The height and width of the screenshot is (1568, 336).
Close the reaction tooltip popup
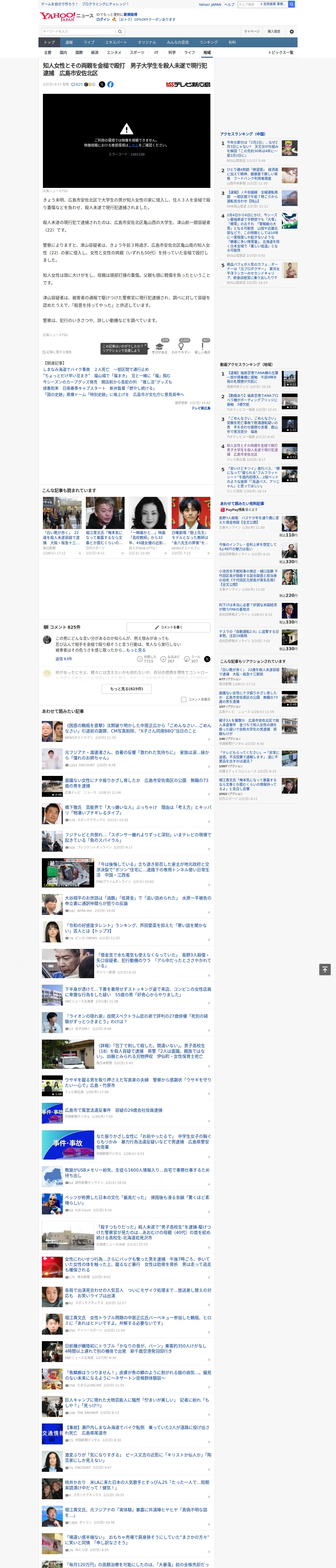pyautogui.click(x=146, y=345)
